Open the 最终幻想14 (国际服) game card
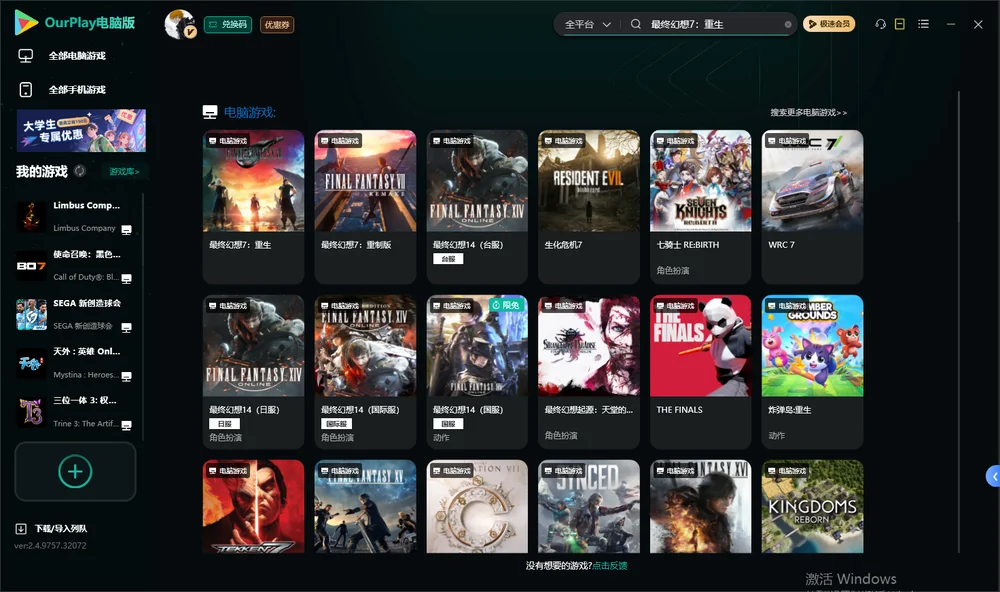Image resolution: width=1000 pixels, height=592 pixels. pos(365,371)
